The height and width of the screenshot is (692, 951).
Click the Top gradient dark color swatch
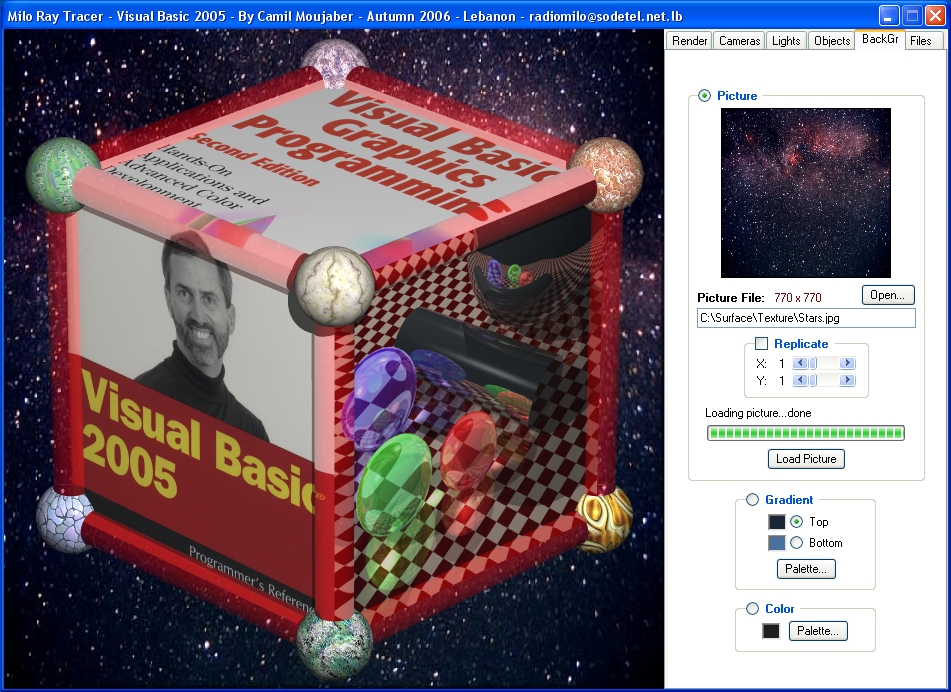click(776, 522)
